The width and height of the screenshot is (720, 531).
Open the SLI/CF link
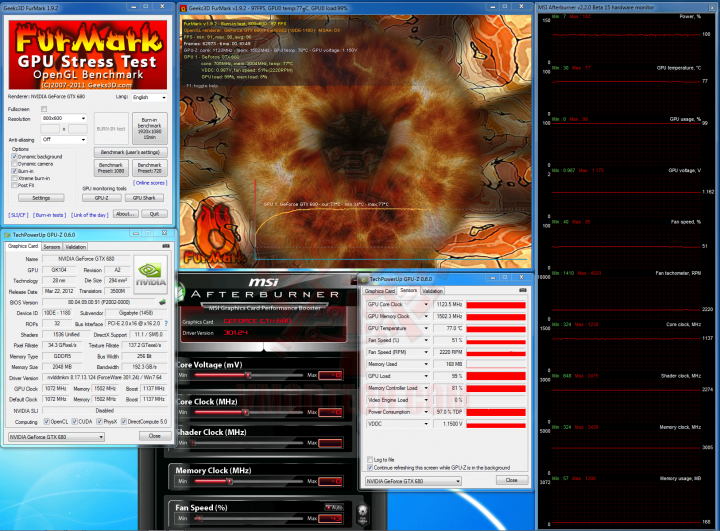point(18,215)
